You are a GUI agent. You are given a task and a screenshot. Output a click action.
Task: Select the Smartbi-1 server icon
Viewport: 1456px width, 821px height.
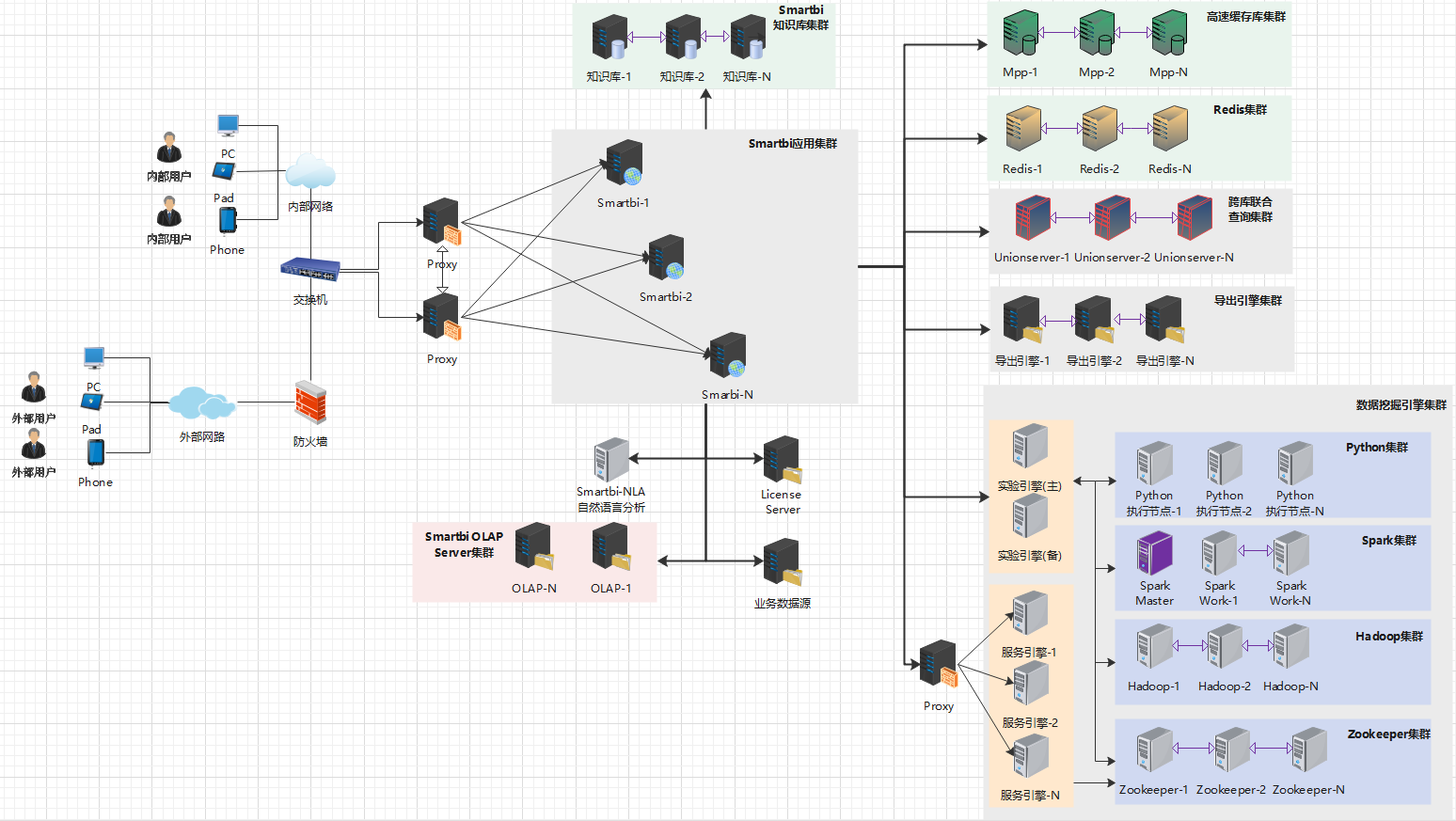pos(625,163)
